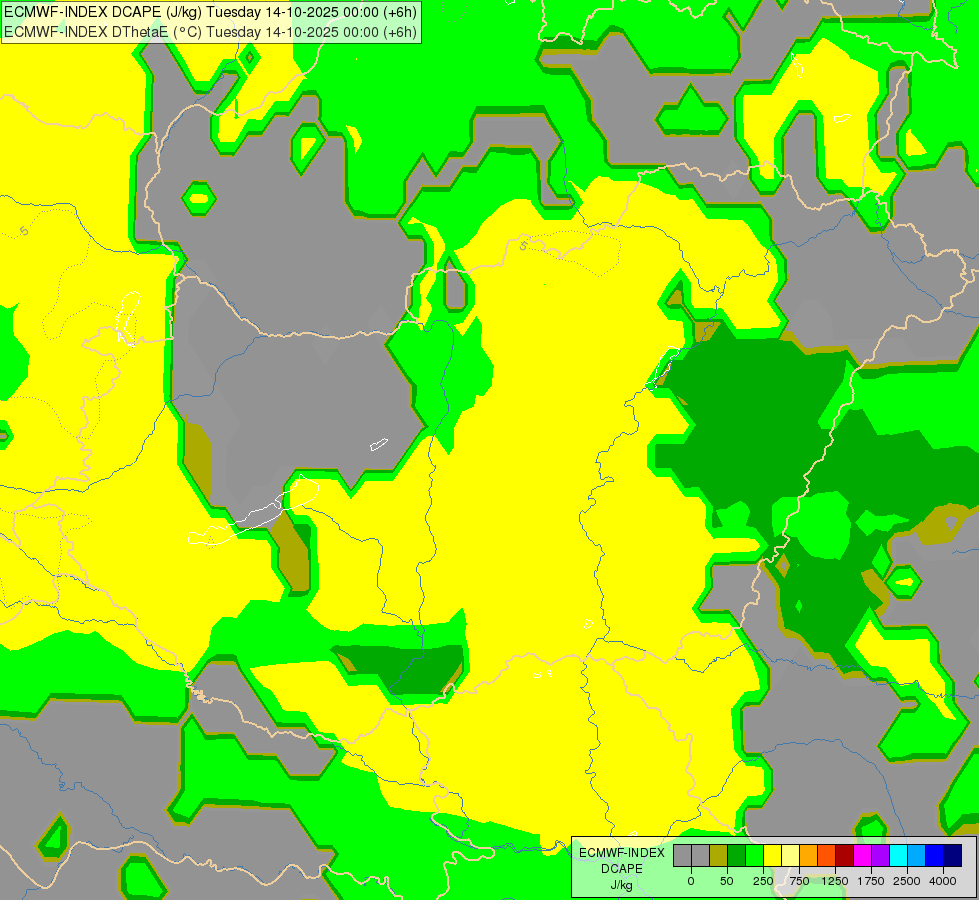Screen dimensions: 979x900
Task: Pick the pure blue legend swatch
Action: click(x=935, y=855)
